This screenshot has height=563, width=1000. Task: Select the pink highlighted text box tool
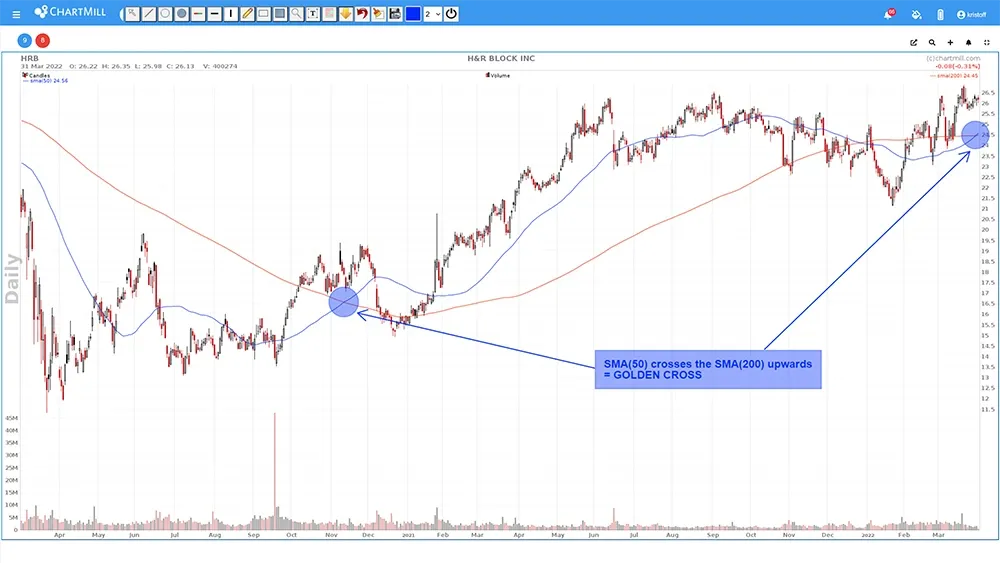pos(329,13)
